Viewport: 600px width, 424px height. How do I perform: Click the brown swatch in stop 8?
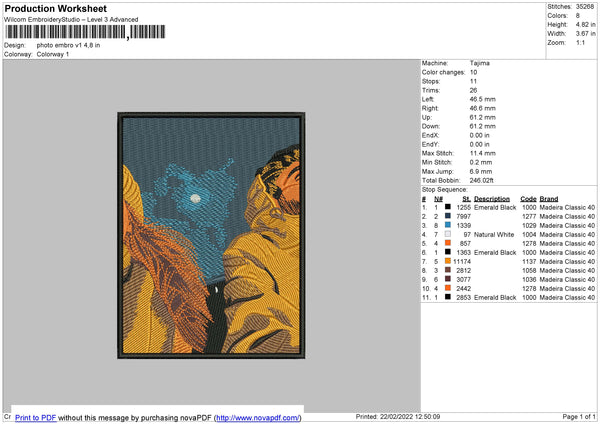[447, 270]
